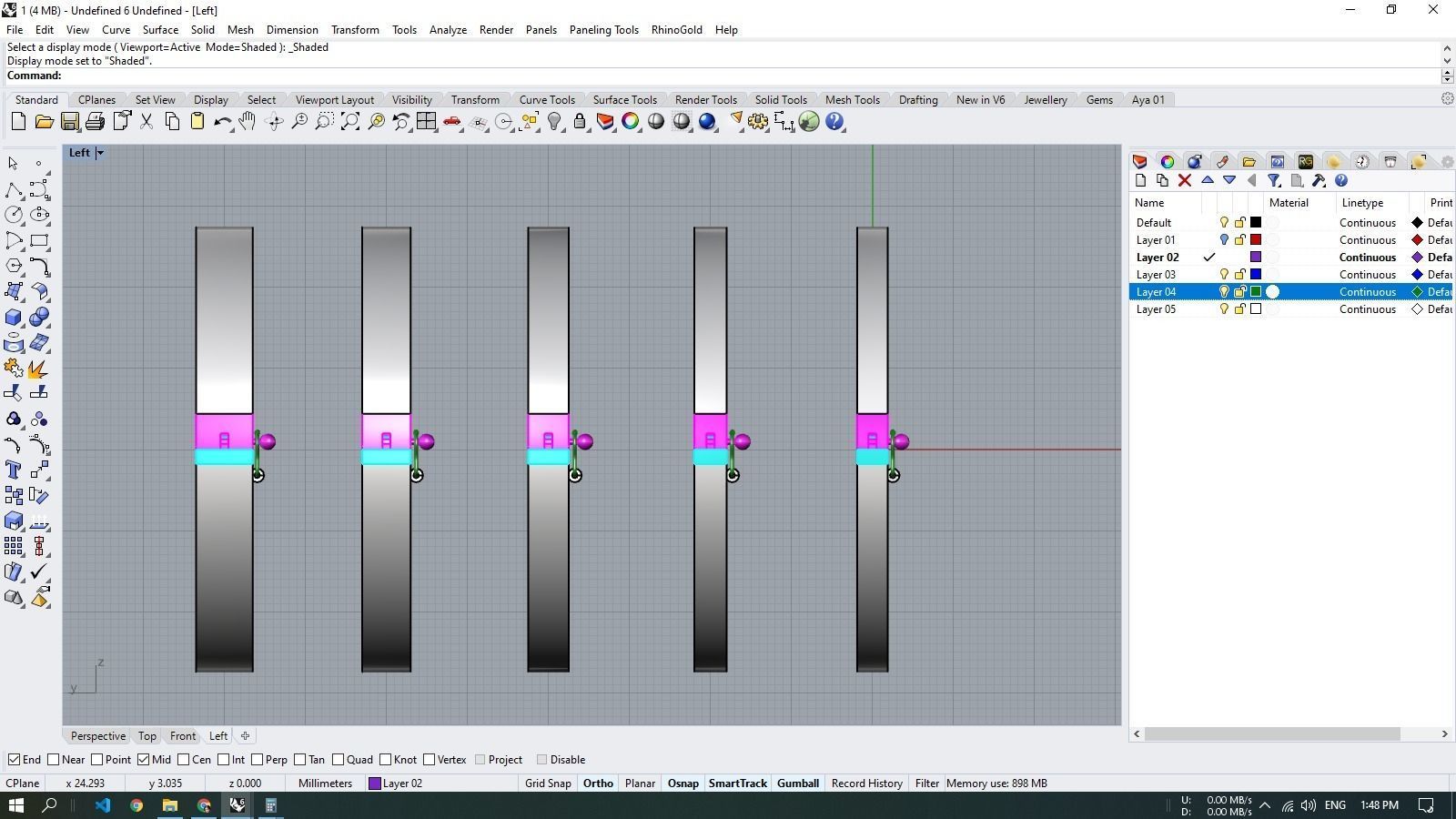Click the layer filter funnel icon
This screenshot has width=1456, height=819.
tap(1274, 181)
